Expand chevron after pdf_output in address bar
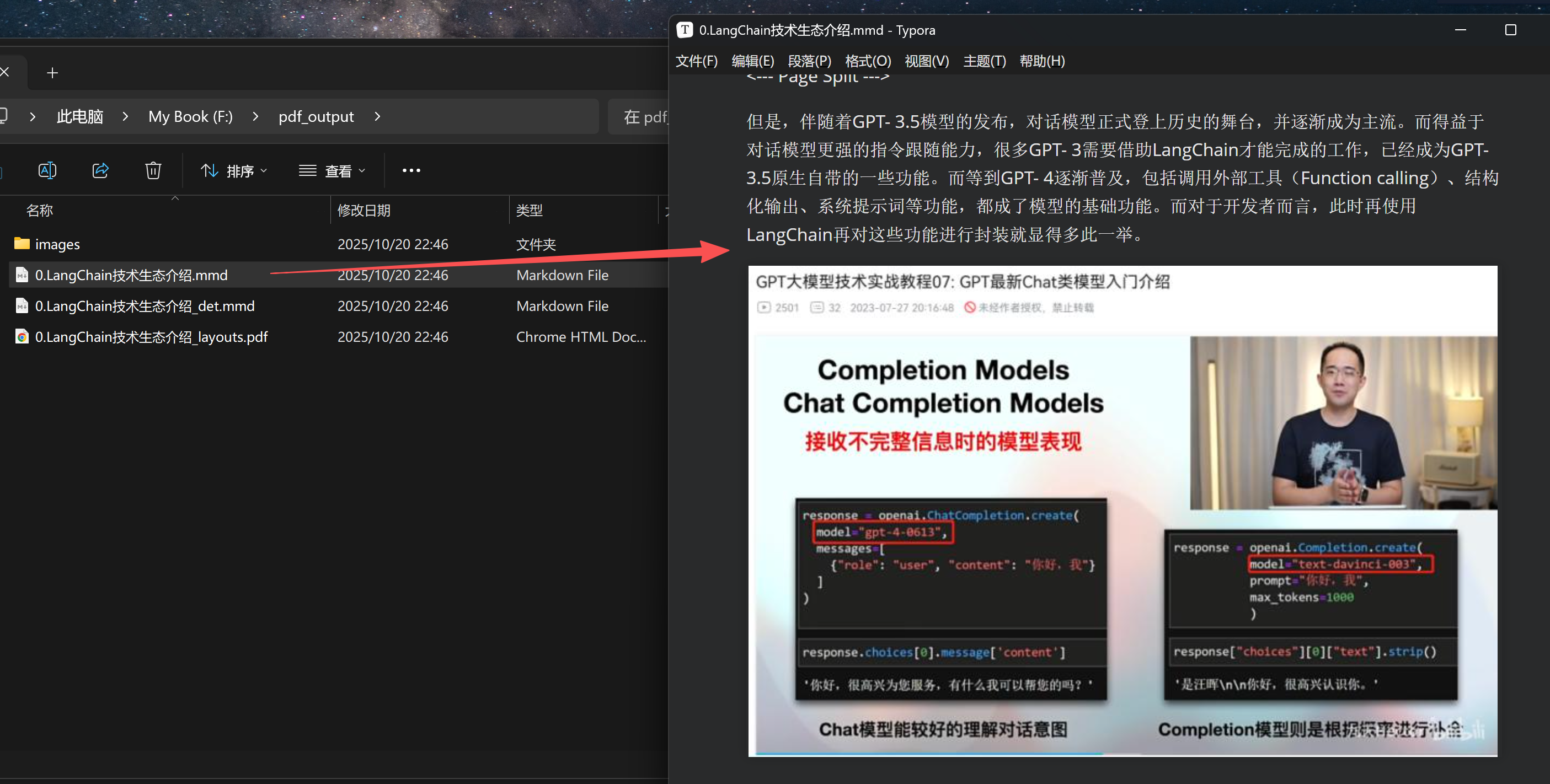Screen dimensions: 1550x784 point(377,117)
